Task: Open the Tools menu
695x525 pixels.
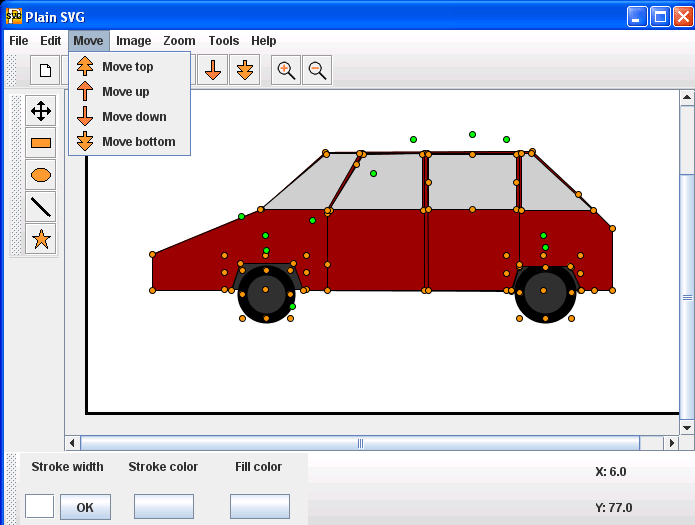Action: [x=224, y=41]
